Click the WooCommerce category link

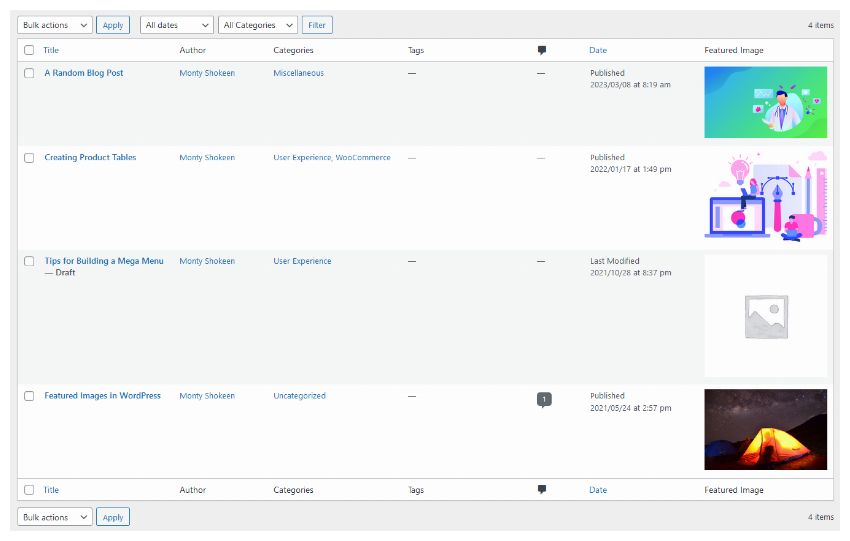pyautogui.click(x=363, y=158)
